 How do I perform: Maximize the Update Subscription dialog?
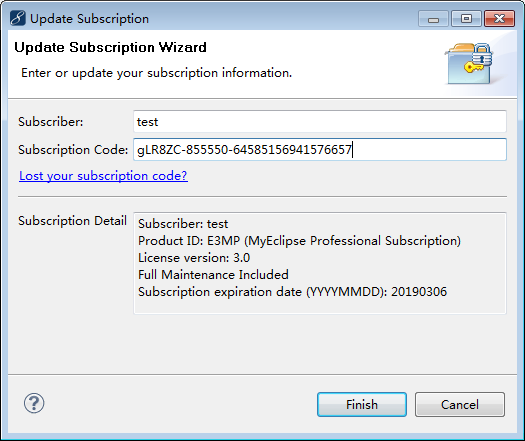[x=466, y=19]
